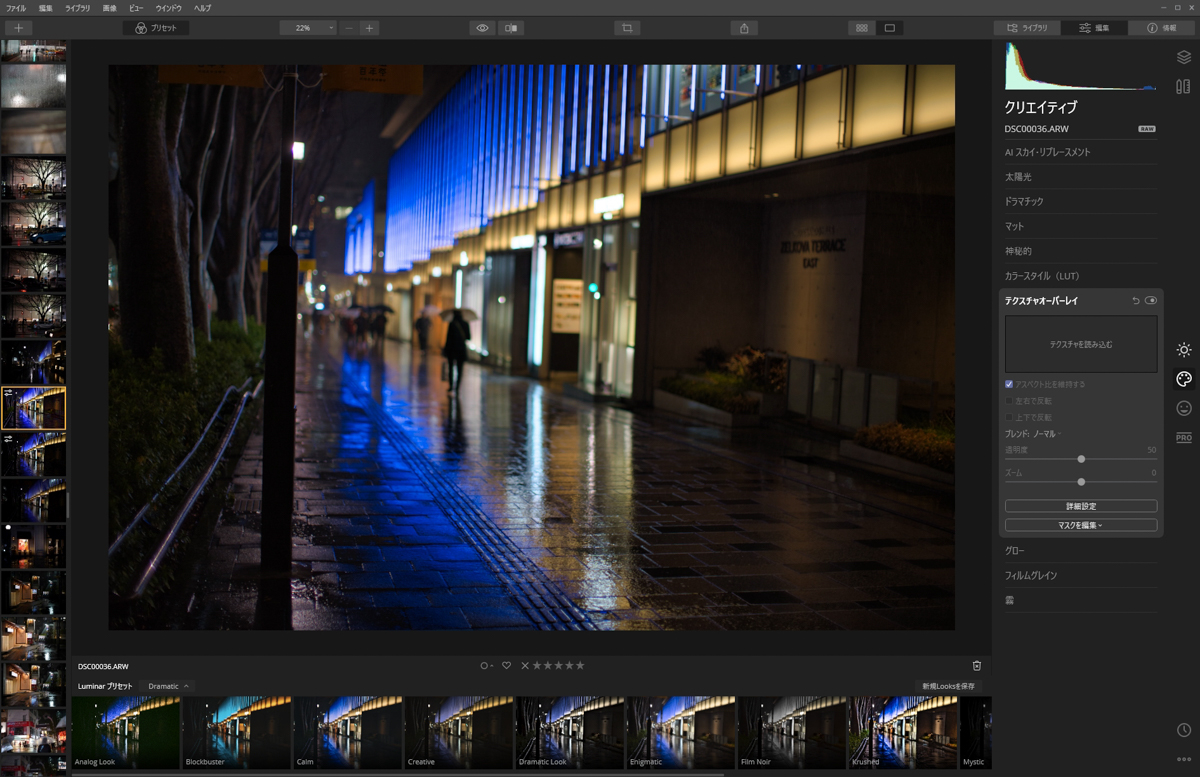
Task: Switch to the 情報 tab
Action: pyautogui.click(x=1162, y=28)
